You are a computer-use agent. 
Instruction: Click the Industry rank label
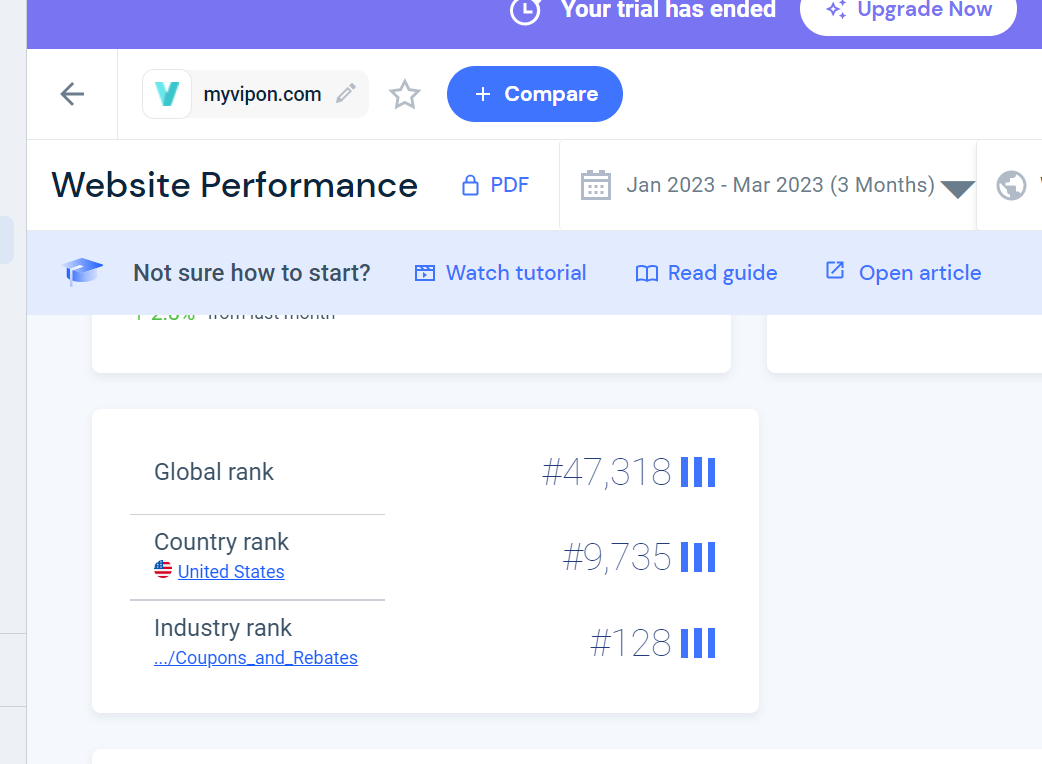[x=223, y=628]
